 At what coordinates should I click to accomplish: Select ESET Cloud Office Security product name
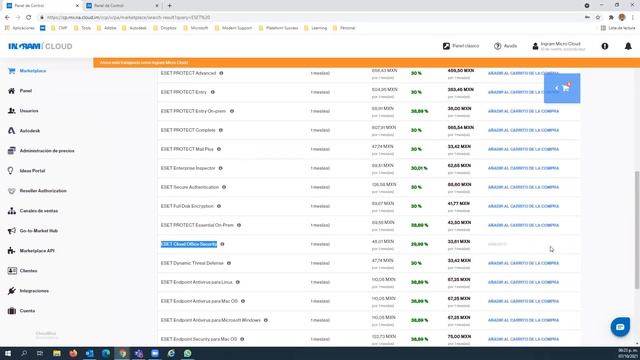click(x=189, y=244)
